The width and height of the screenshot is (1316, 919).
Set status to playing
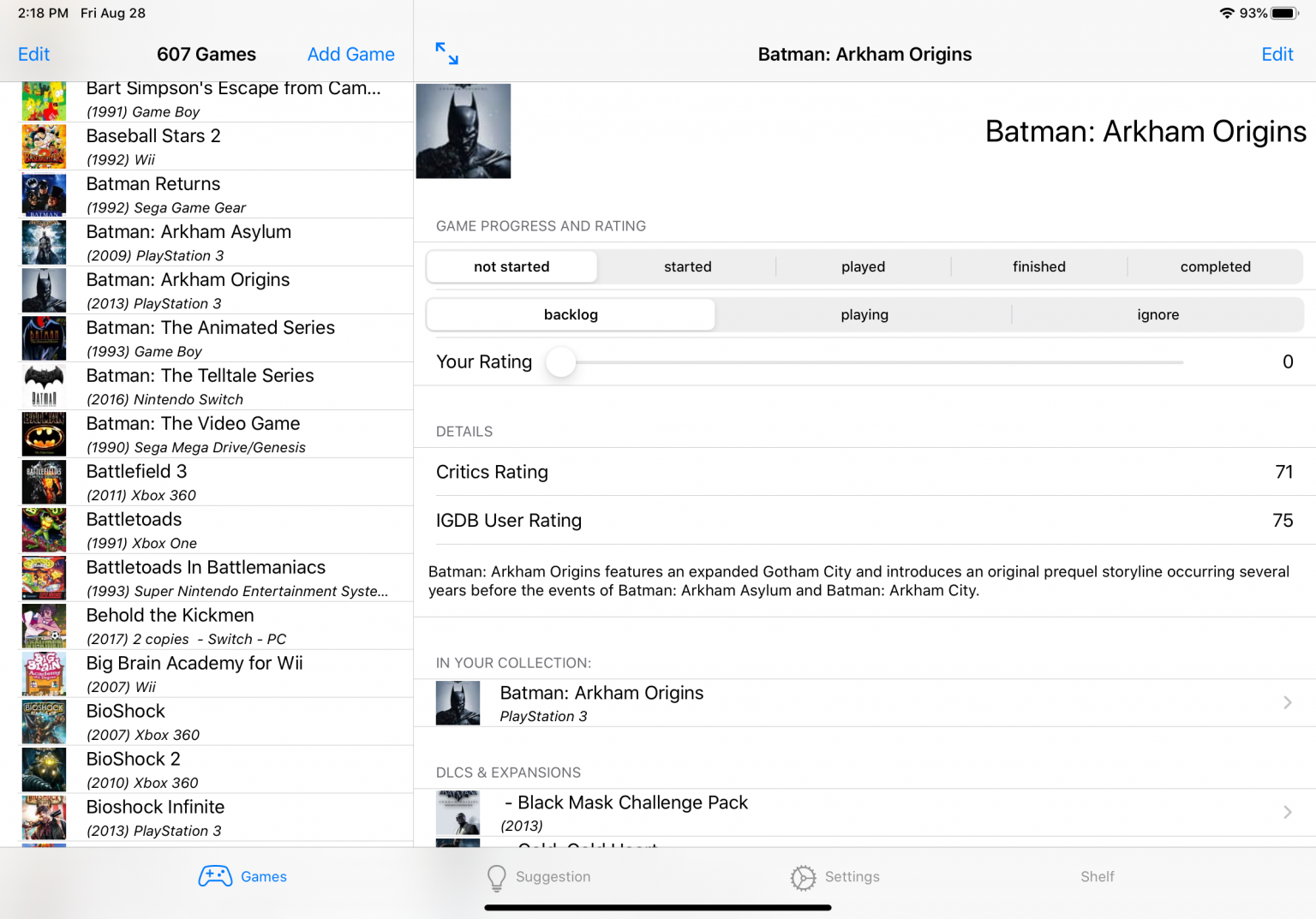click(x=864, y=314)
